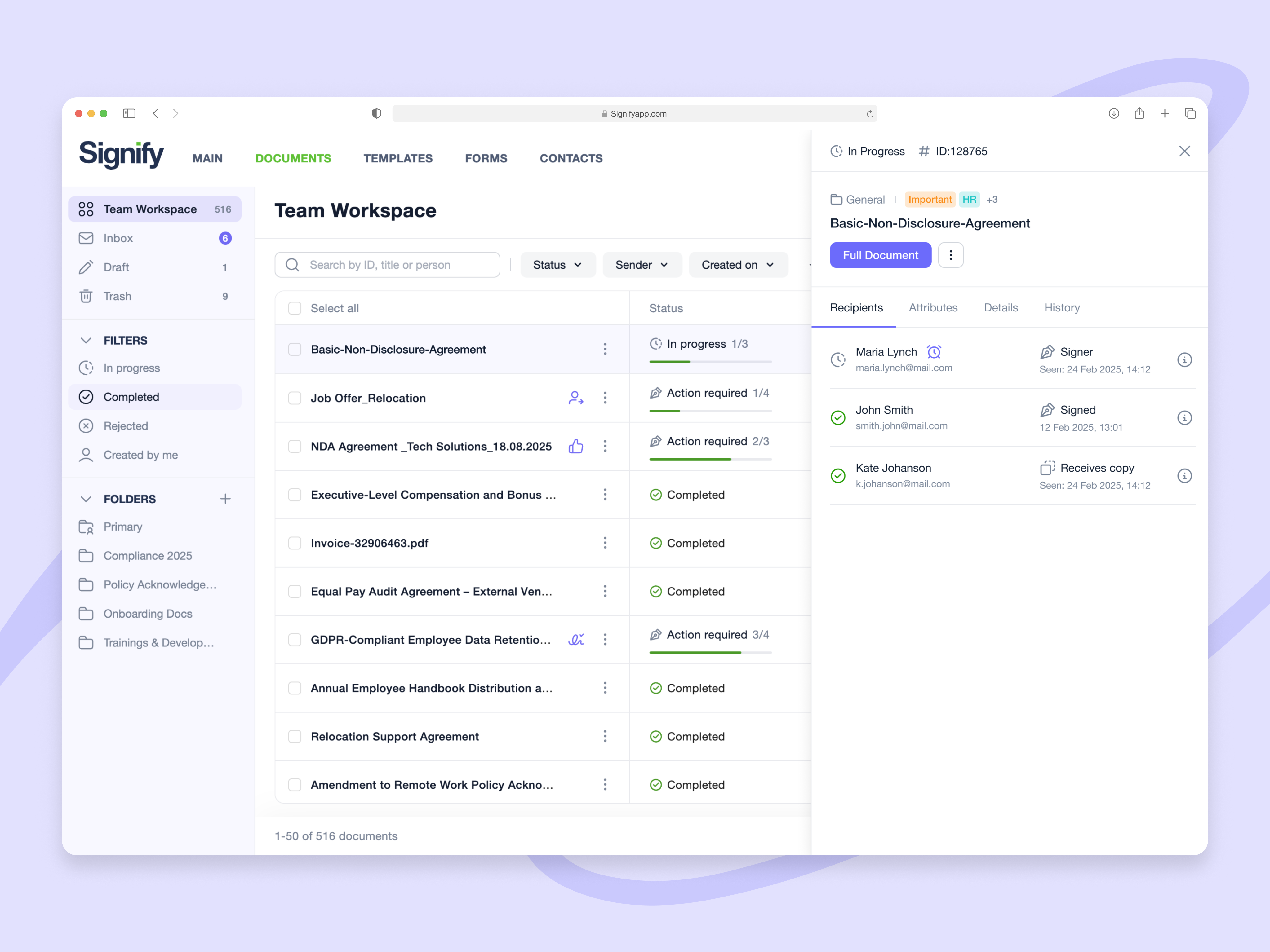Open three-dot menu for Invoice-32906463.pdf

point(605,544)
